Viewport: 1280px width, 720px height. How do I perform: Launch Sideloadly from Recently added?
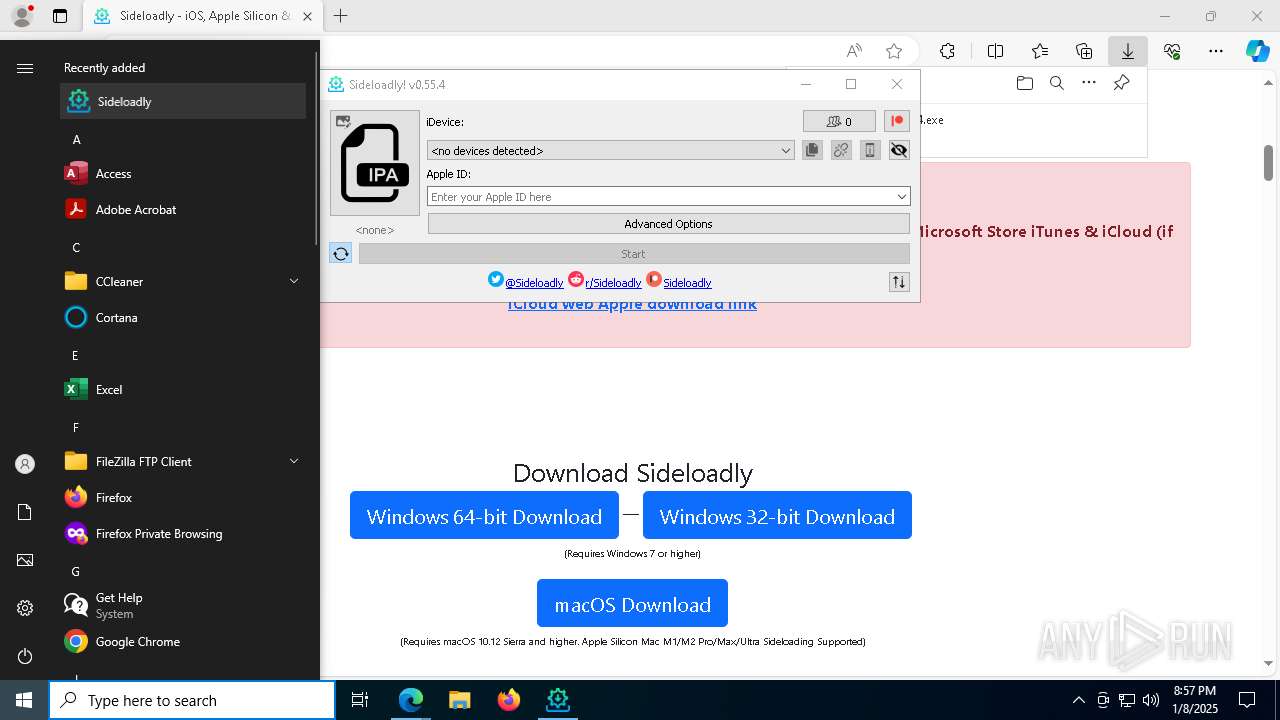point(183,101)
